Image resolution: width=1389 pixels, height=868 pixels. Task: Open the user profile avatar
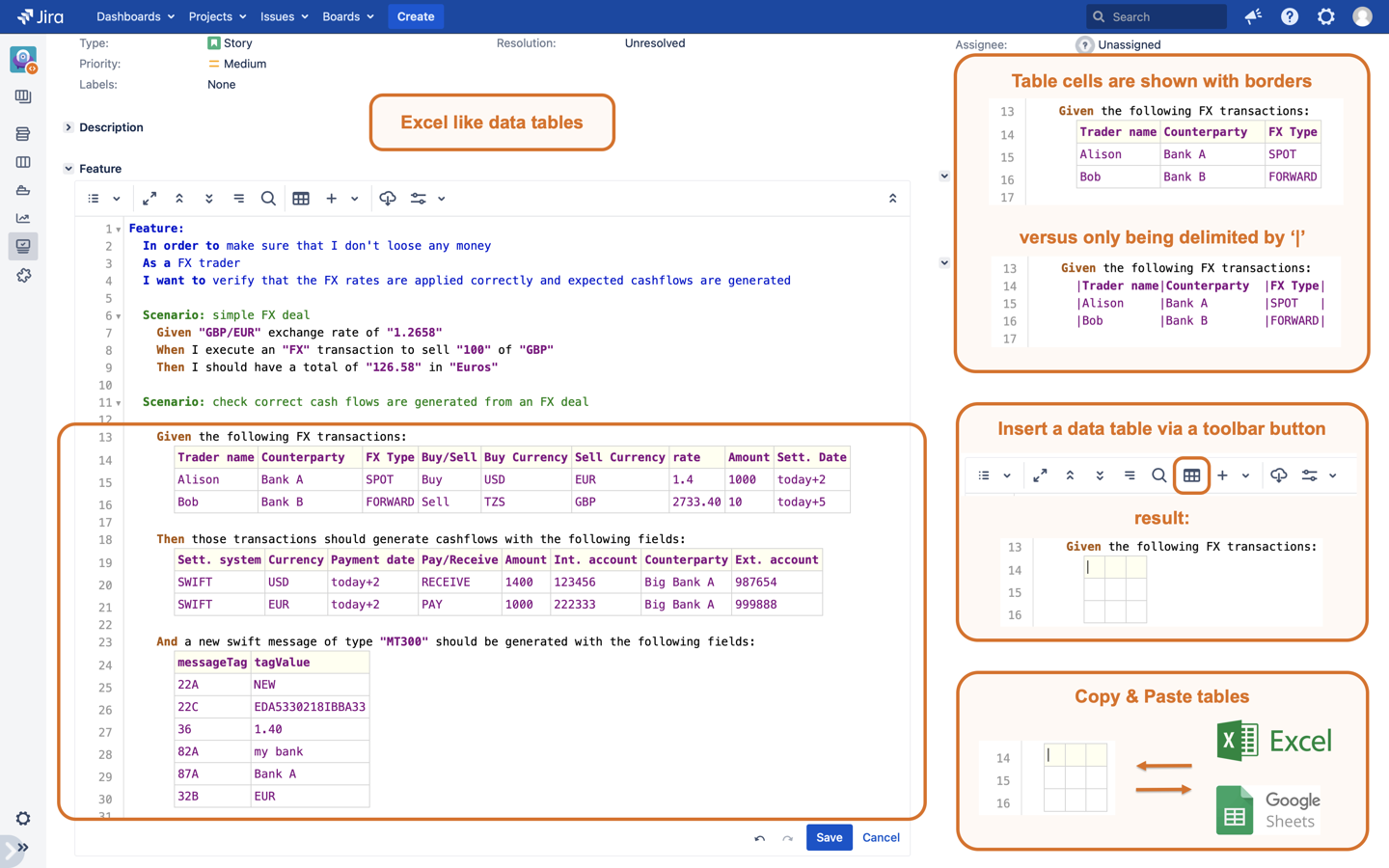tap(1362, 16)
